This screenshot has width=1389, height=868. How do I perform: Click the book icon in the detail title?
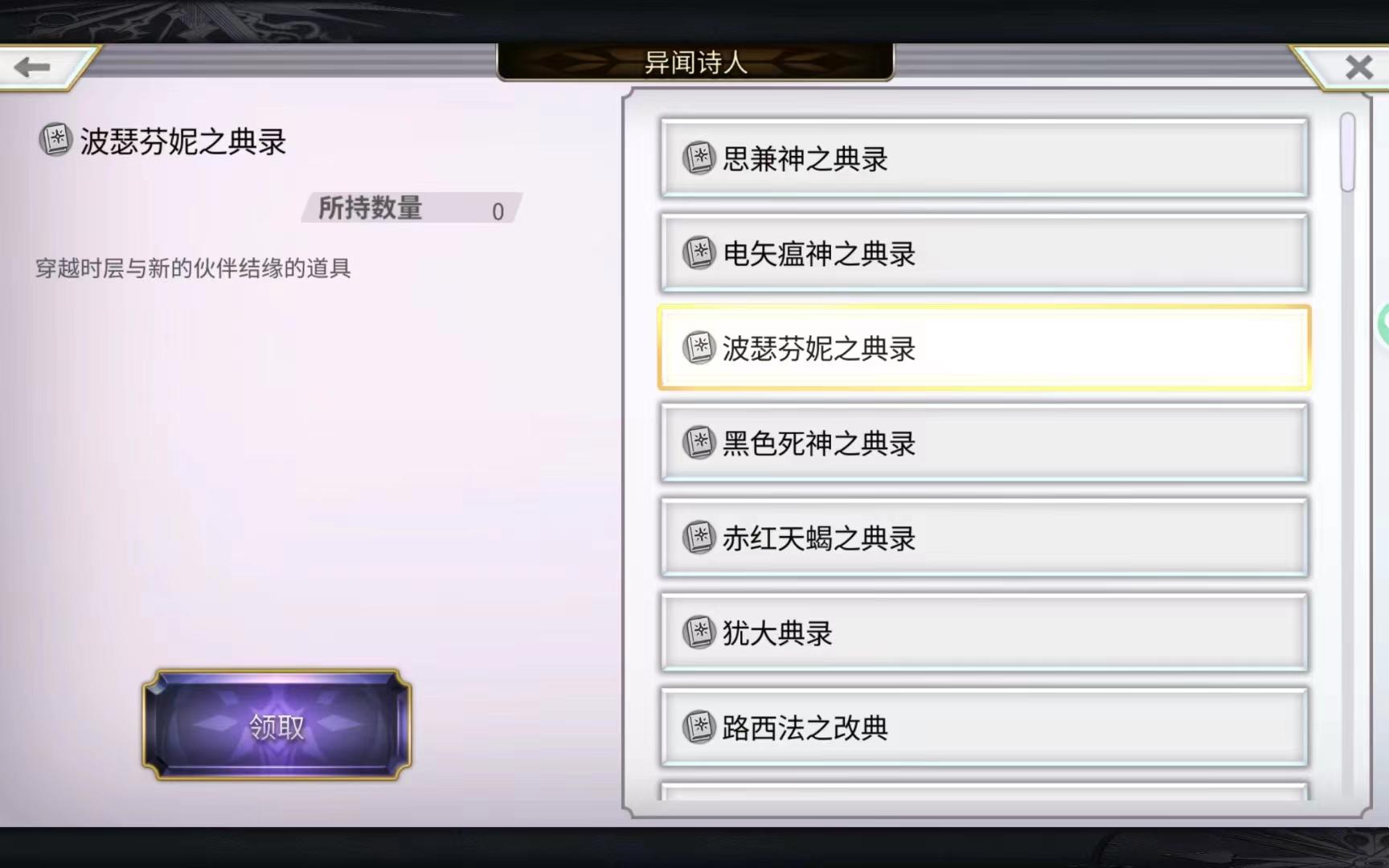pos(55,140)
